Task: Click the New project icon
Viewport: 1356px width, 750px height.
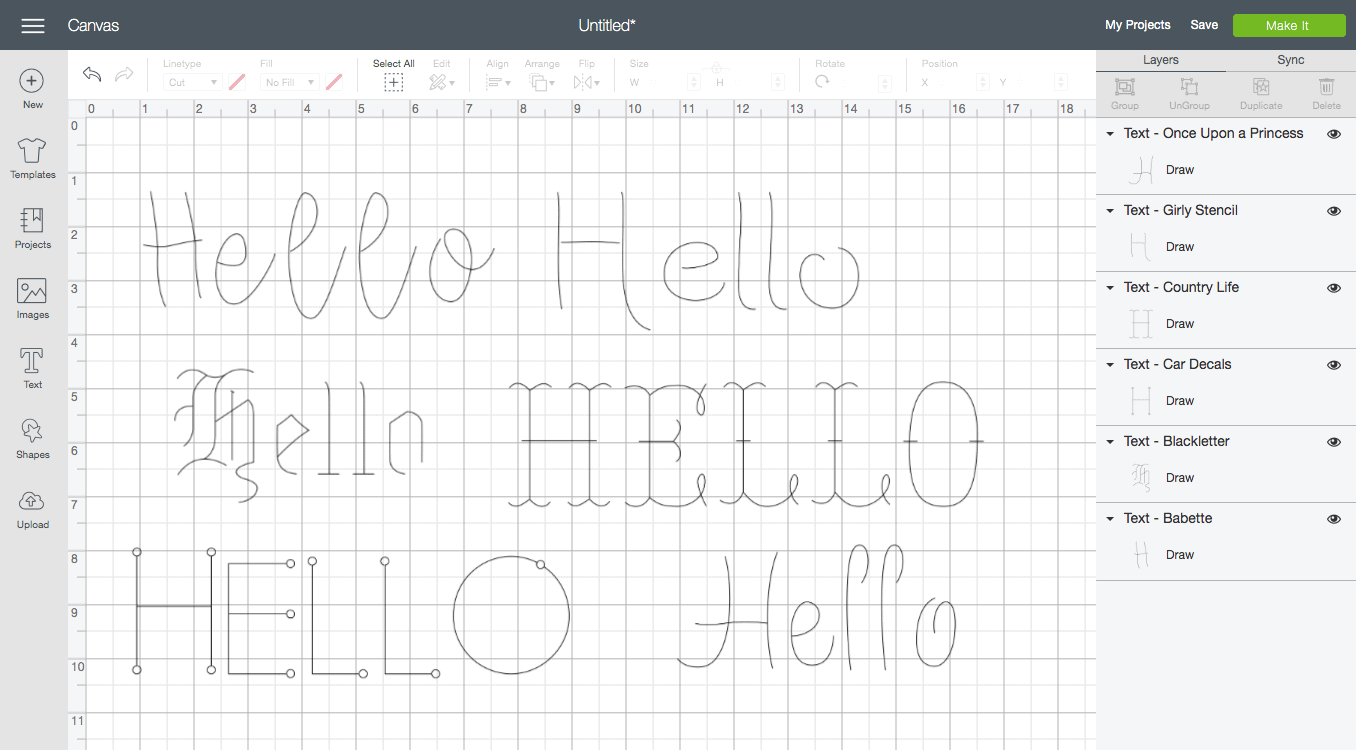Action: tap(32, 81)
